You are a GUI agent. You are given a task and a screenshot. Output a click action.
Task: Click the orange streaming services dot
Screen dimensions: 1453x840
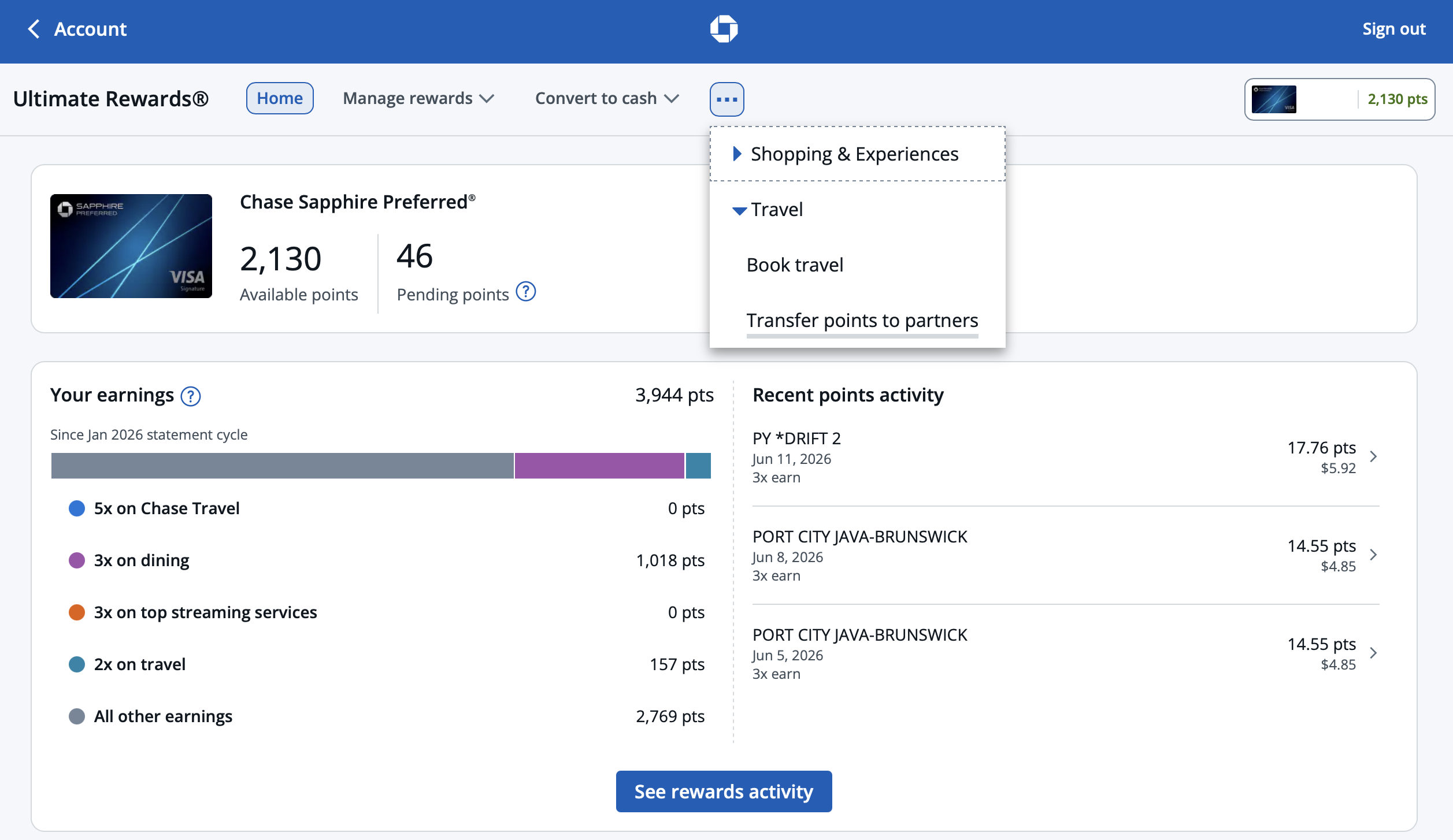pyautogui.click(x=77, y=612)
